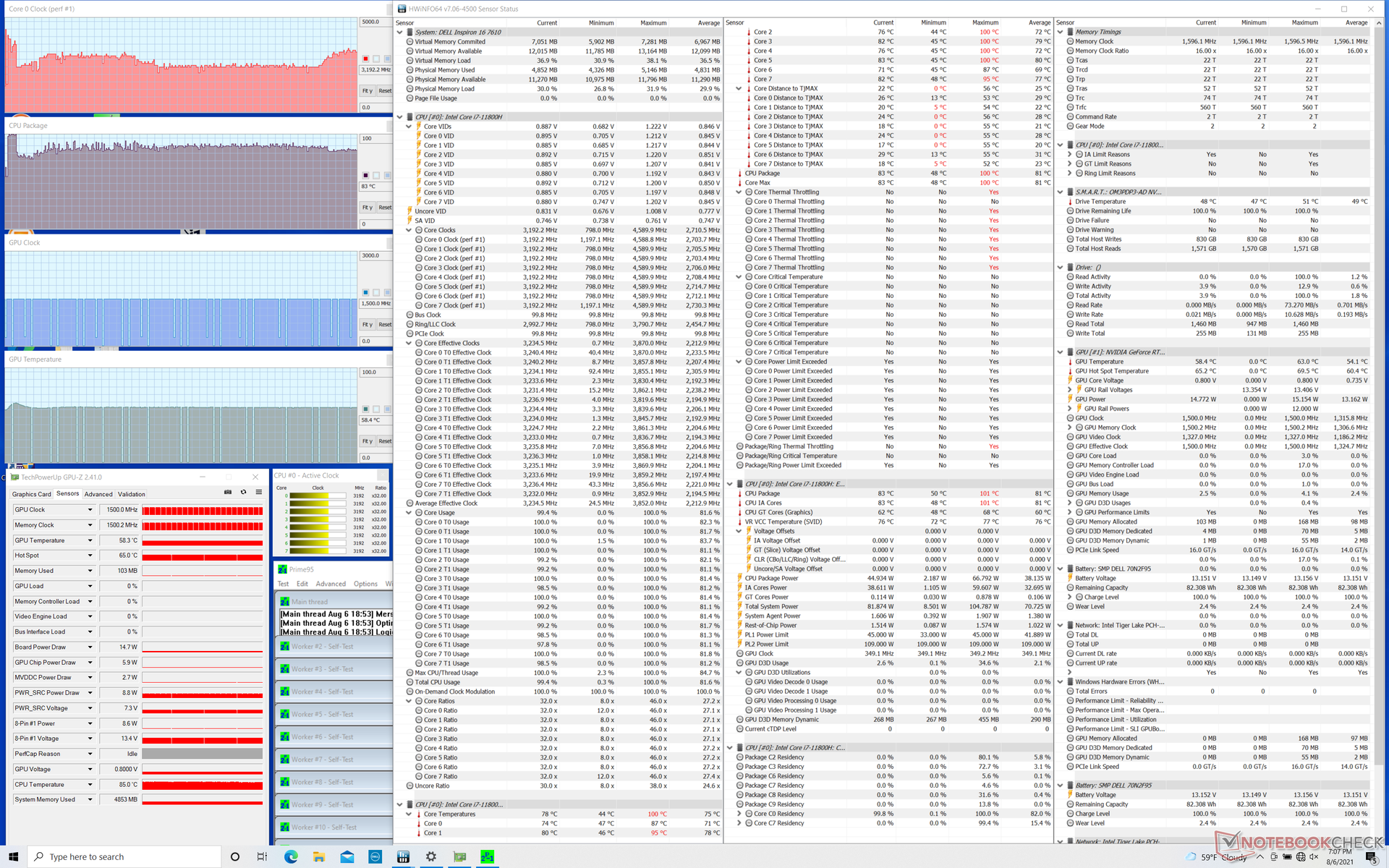The image size is (1389, 868).
Task: Open the Prime95 taskbar icon
Action: tap(487, 856)
